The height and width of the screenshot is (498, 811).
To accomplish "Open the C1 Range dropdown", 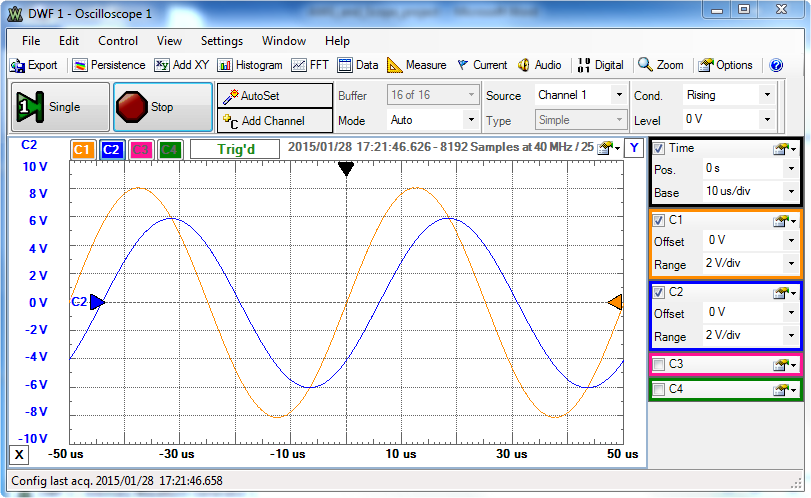I will (x=750, y=263).
